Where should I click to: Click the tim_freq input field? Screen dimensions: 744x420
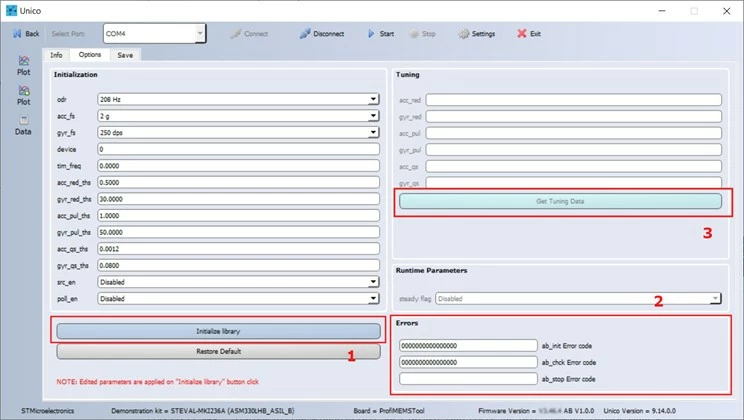click(238, 166)
